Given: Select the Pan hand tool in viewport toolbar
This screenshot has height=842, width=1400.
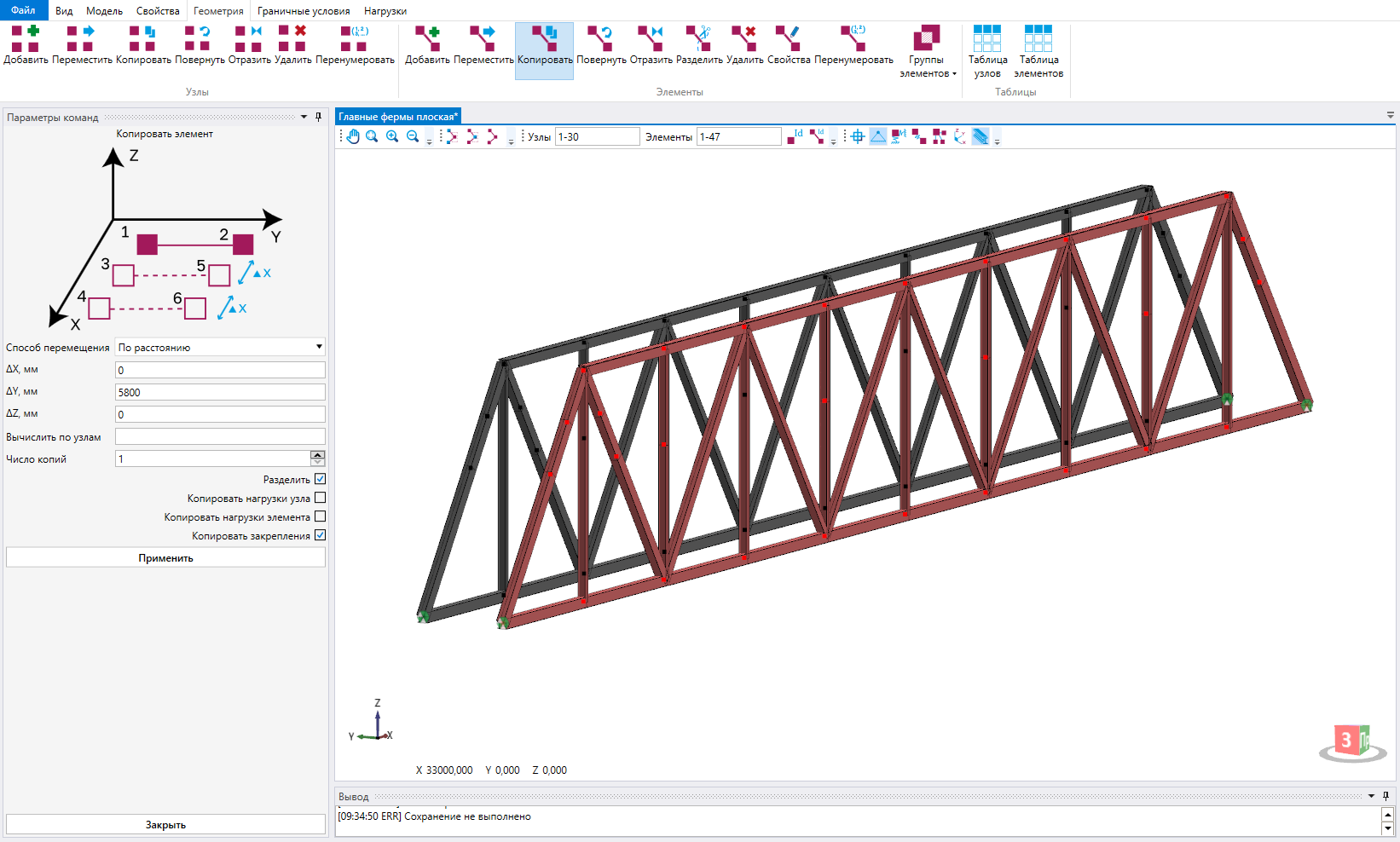Looking at the screenshot, I should coord(353,136).
